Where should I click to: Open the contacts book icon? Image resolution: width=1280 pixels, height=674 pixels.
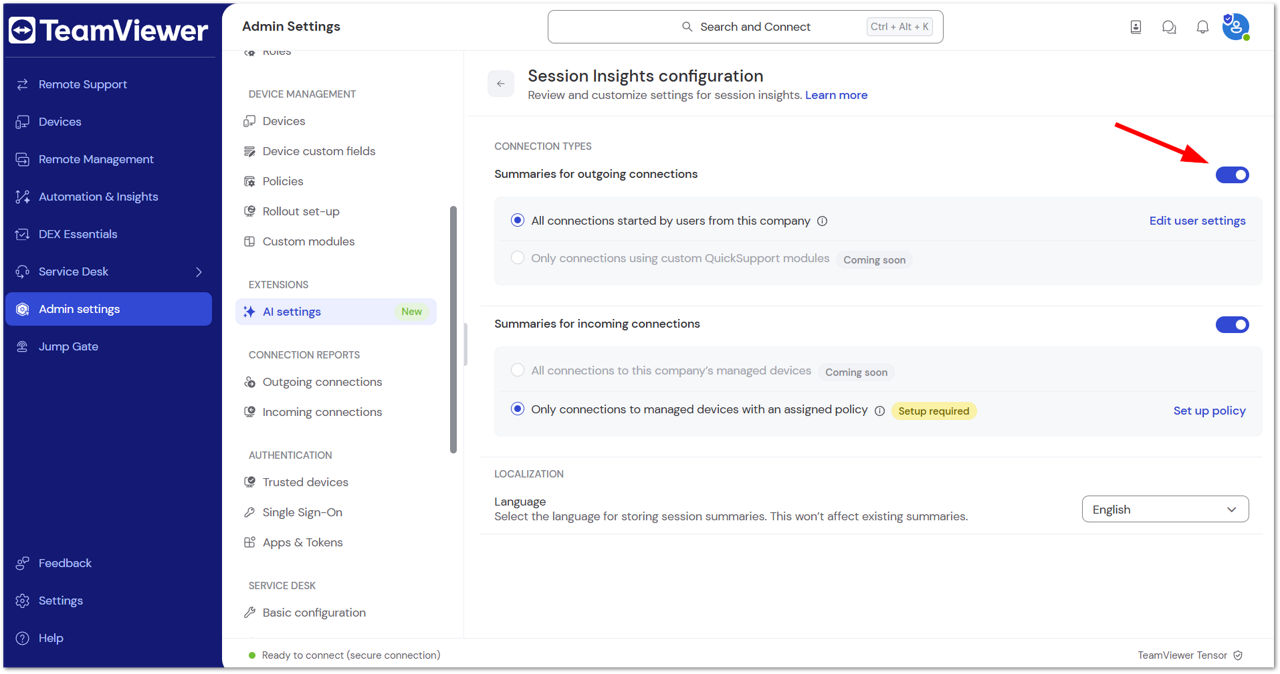point(1136,28)
